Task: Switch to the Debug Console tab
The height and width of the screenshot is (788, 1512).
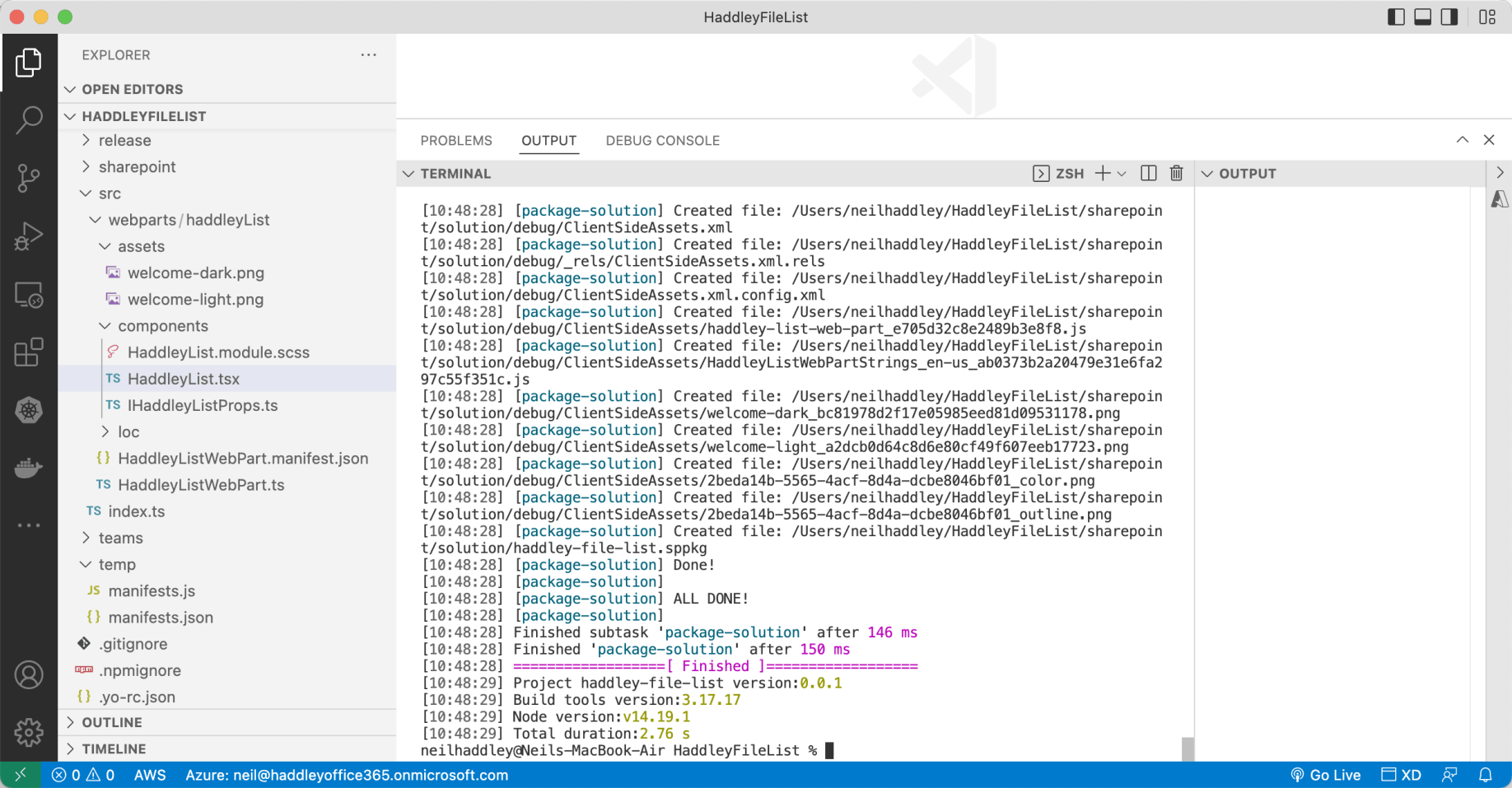Action: [663, 141]
